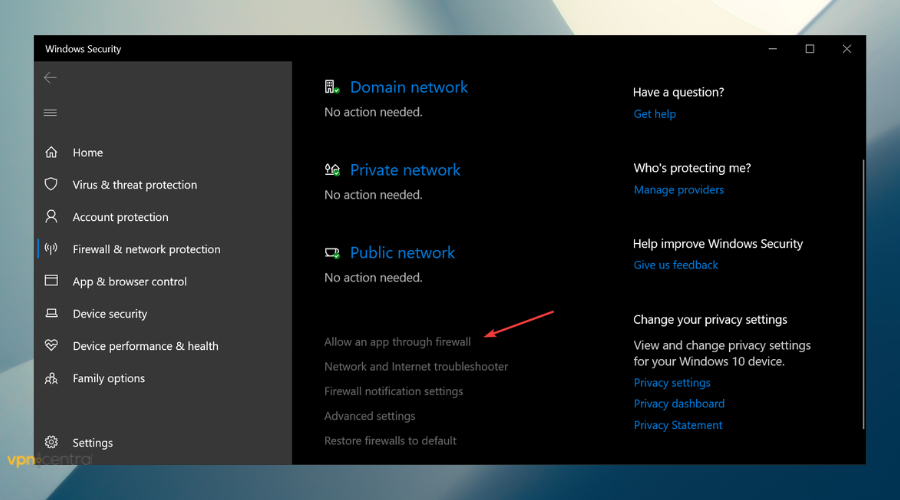The image size is (900, 500).
Task: Open Private network settings
Action: (x=404, y=171)
